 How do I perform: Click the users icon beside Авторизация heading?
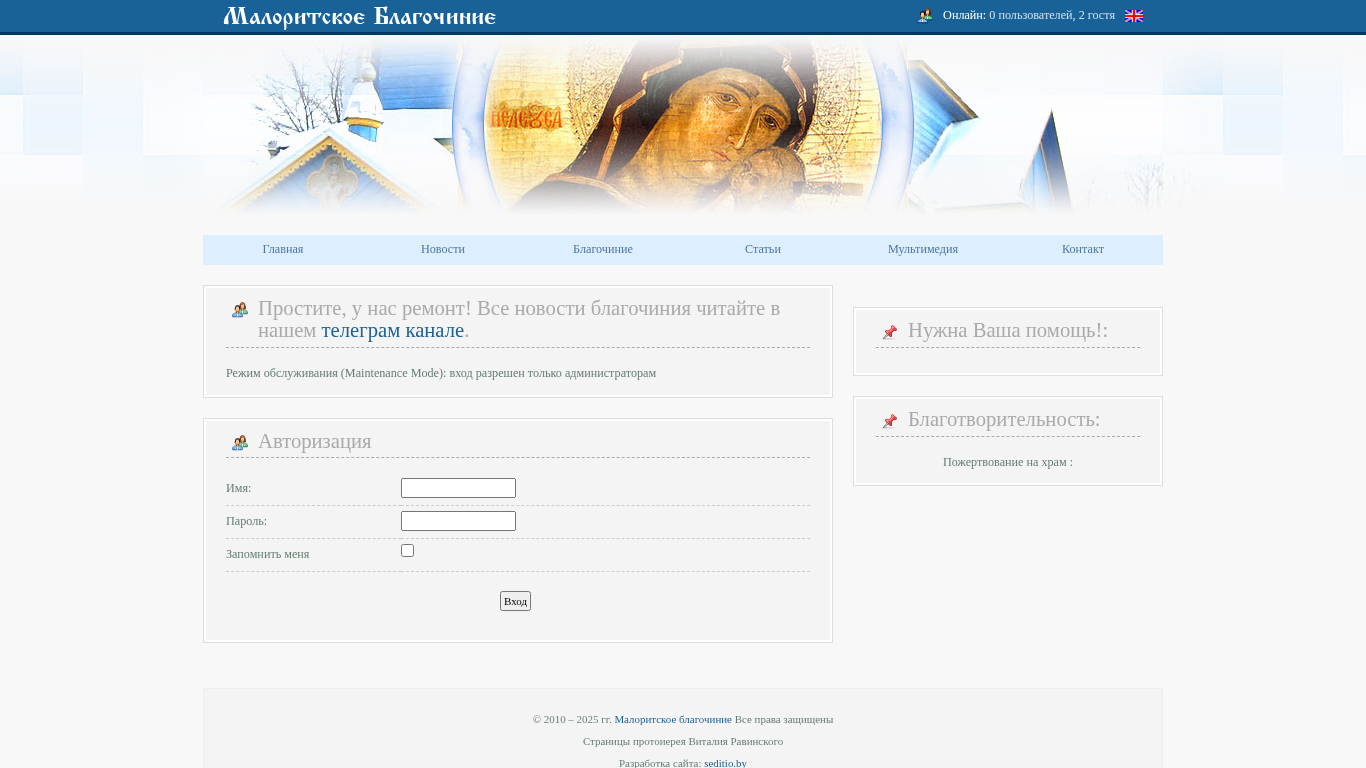[x=240, y=443]
